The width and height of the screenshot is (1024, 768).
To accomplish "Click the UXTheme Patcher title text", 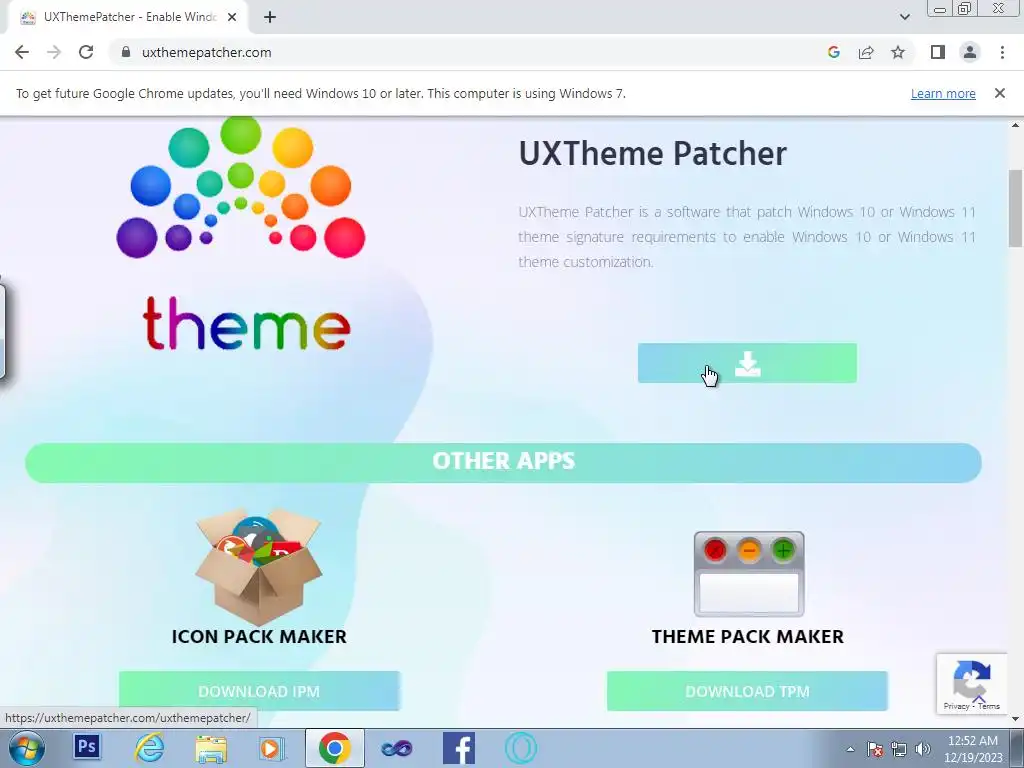I will pyautogui.click(x=652, y=153).
